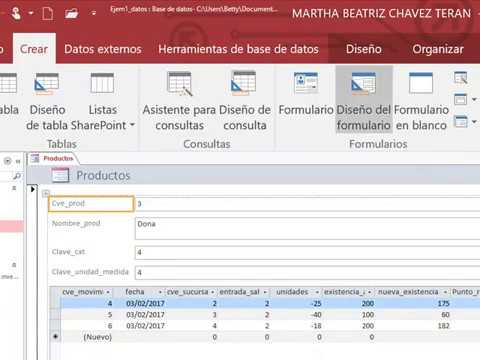Create a Formulario en blanco
The height and width of the screenshot is (360, 480).
point(421,102)
